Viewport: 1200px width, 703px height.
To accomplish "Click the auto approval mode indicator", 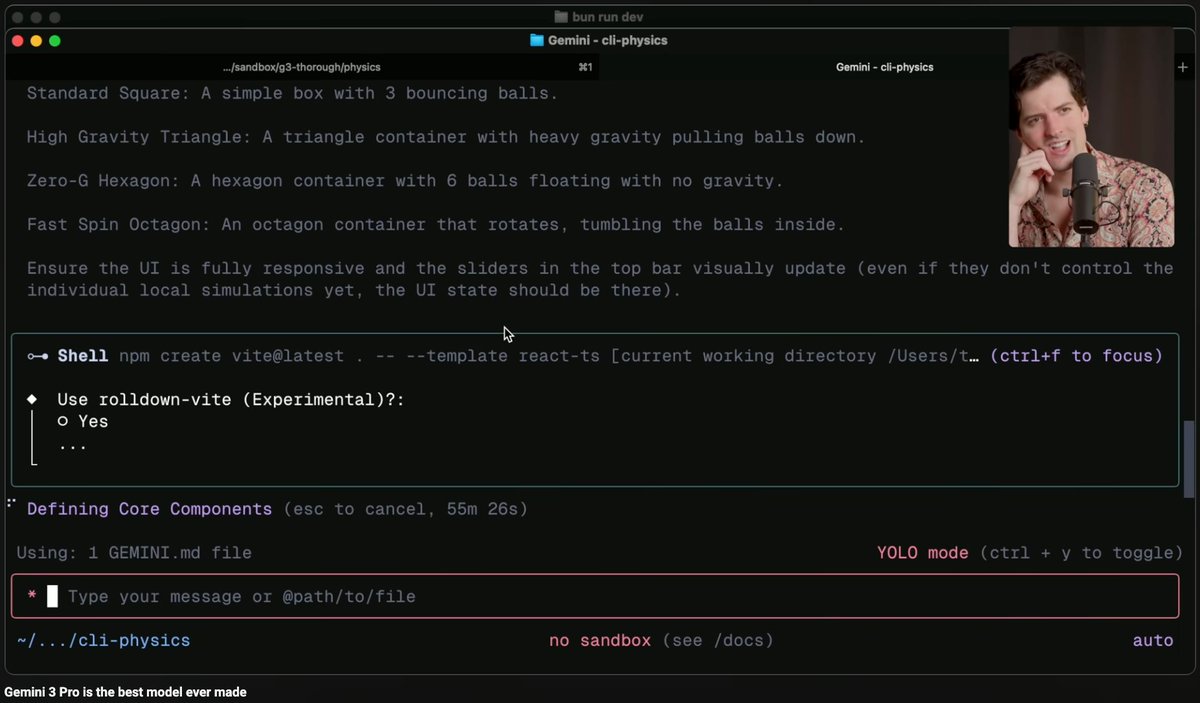I will (1153, 640).
